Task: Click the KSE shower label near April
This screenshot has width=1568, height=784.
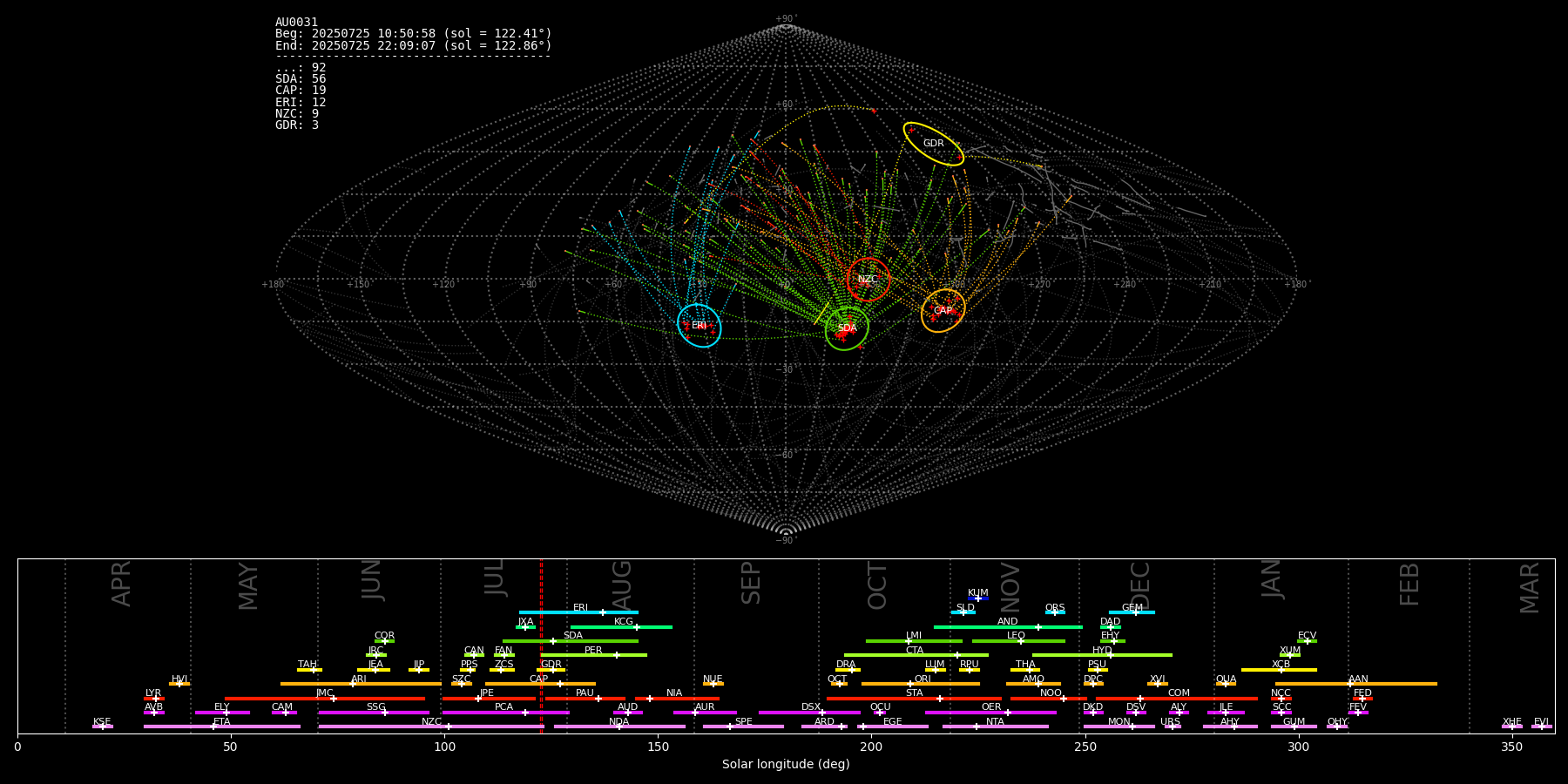Action: tap(102, 721)
